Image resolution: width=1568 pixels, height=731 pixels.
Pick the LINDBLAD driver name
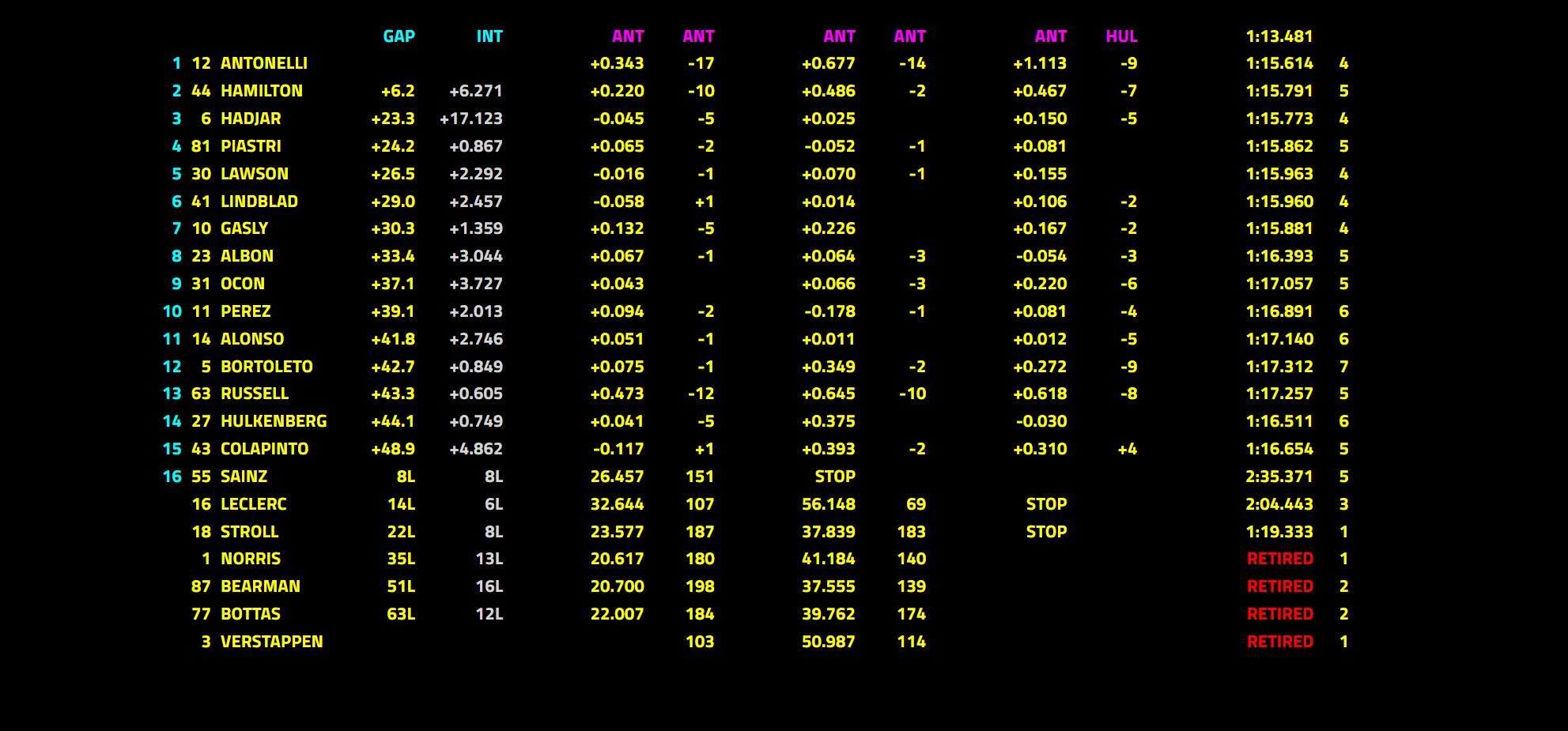pyautogui.click(x=259, y=202)
